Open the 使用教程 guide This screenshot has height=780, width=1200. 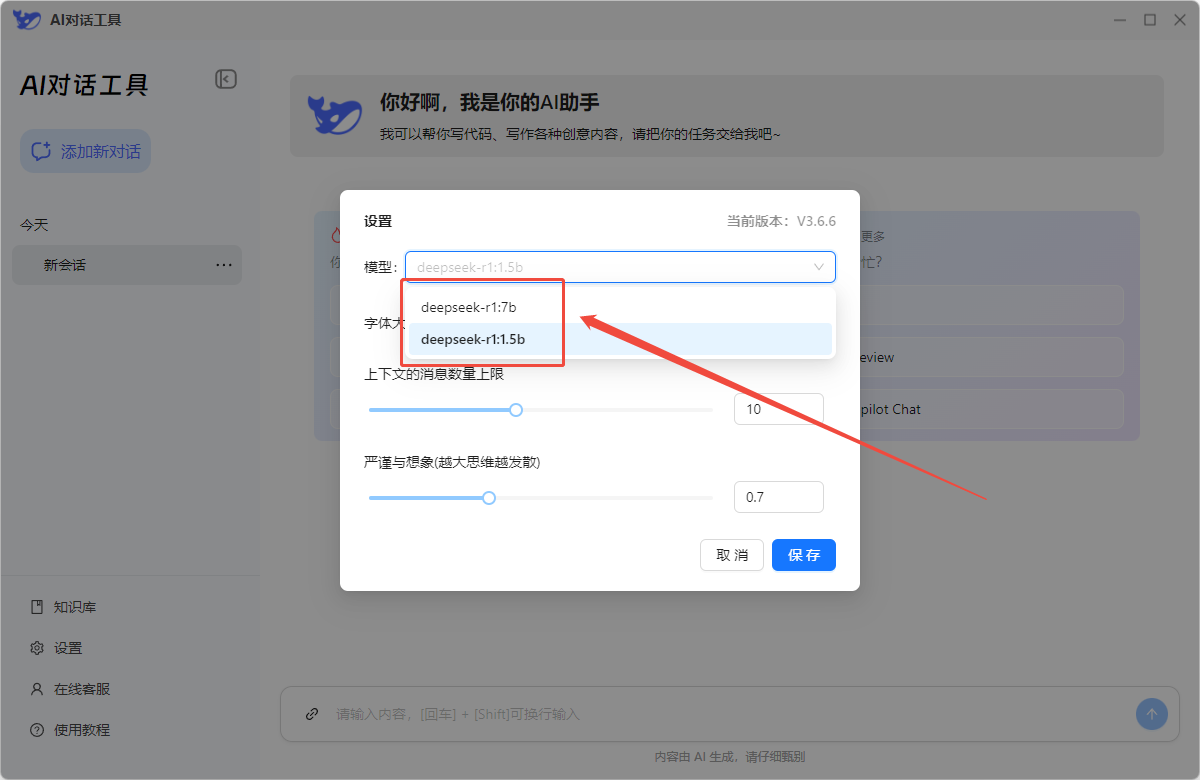pos(71,730)
